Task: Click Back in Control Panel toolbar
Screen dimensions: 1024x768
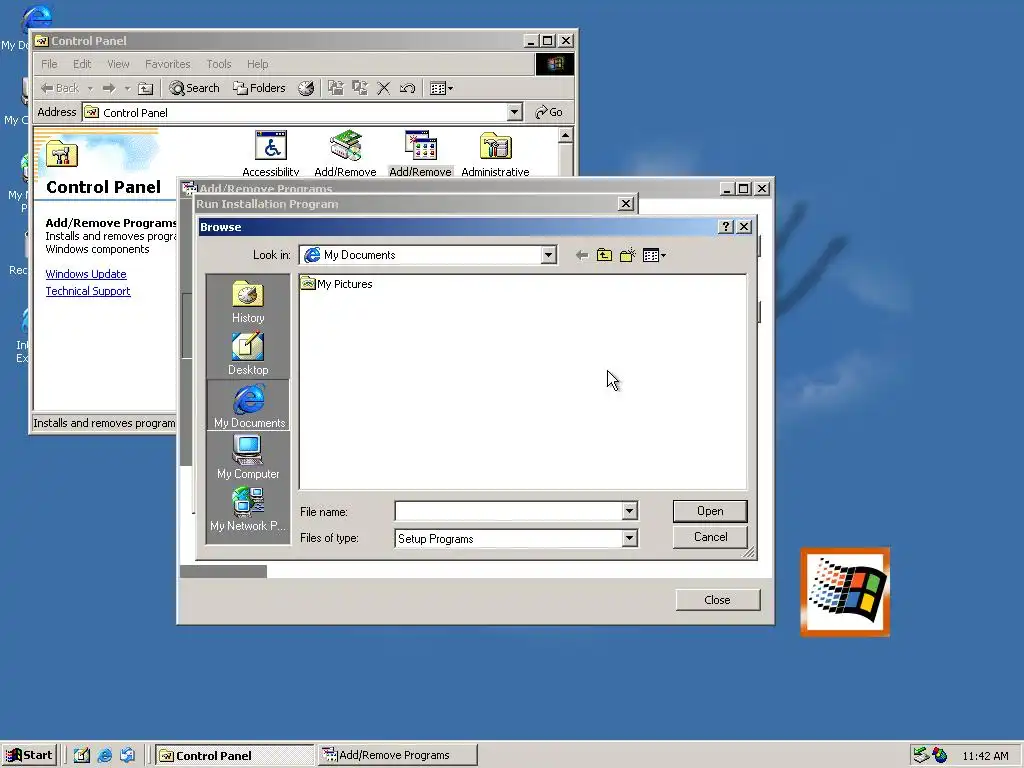Action: click(x=59, y=88)
